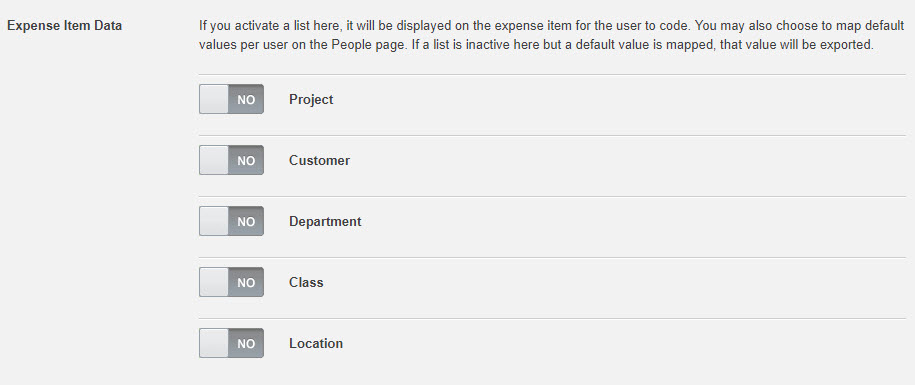Switch on the Class toggle
Screen dimensions: 915x385
pyautogui.click(x=231, y=282)
